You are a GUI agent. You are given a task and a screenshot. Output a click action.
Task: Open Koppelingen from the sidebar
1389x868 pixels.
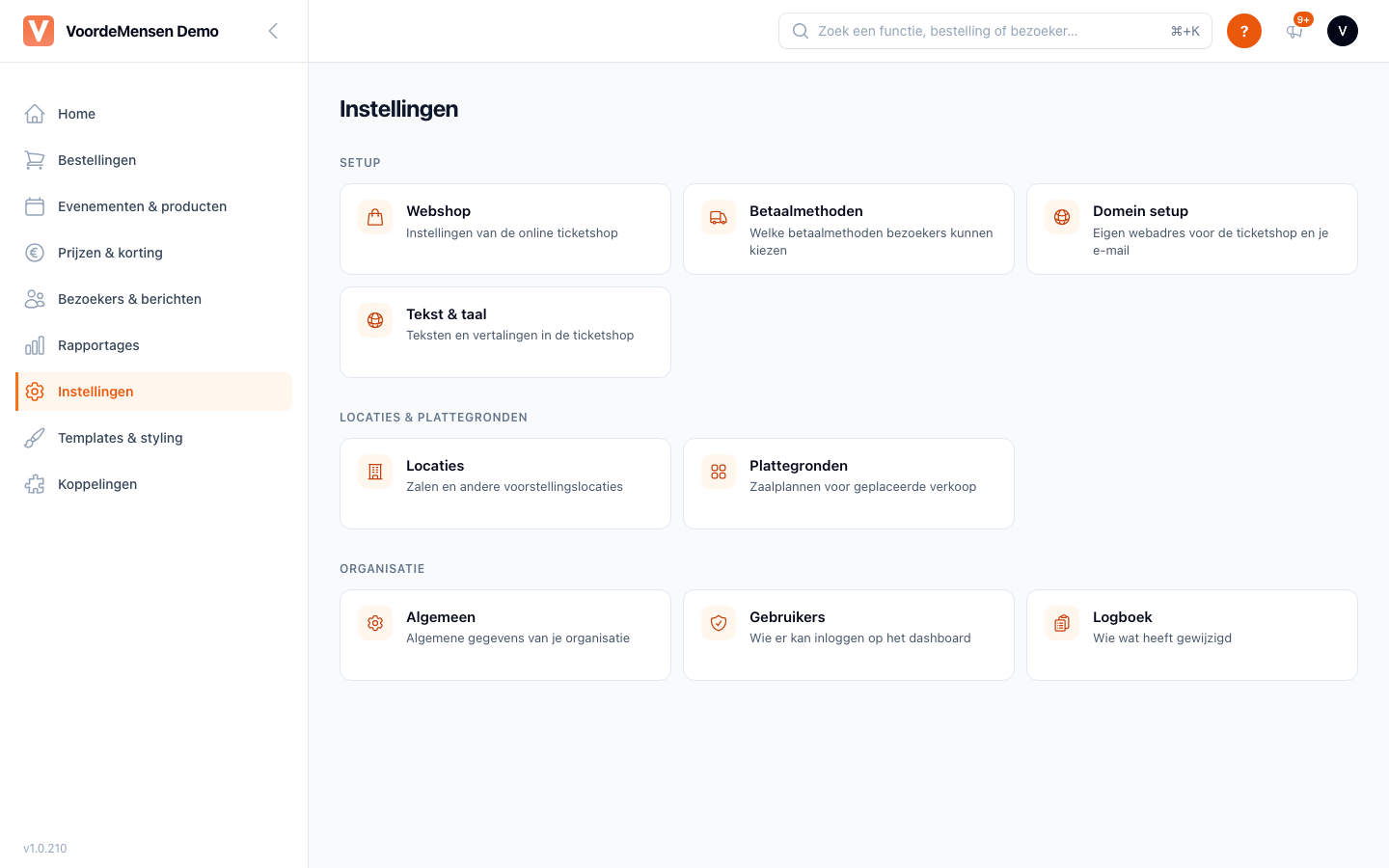(154, 484)
